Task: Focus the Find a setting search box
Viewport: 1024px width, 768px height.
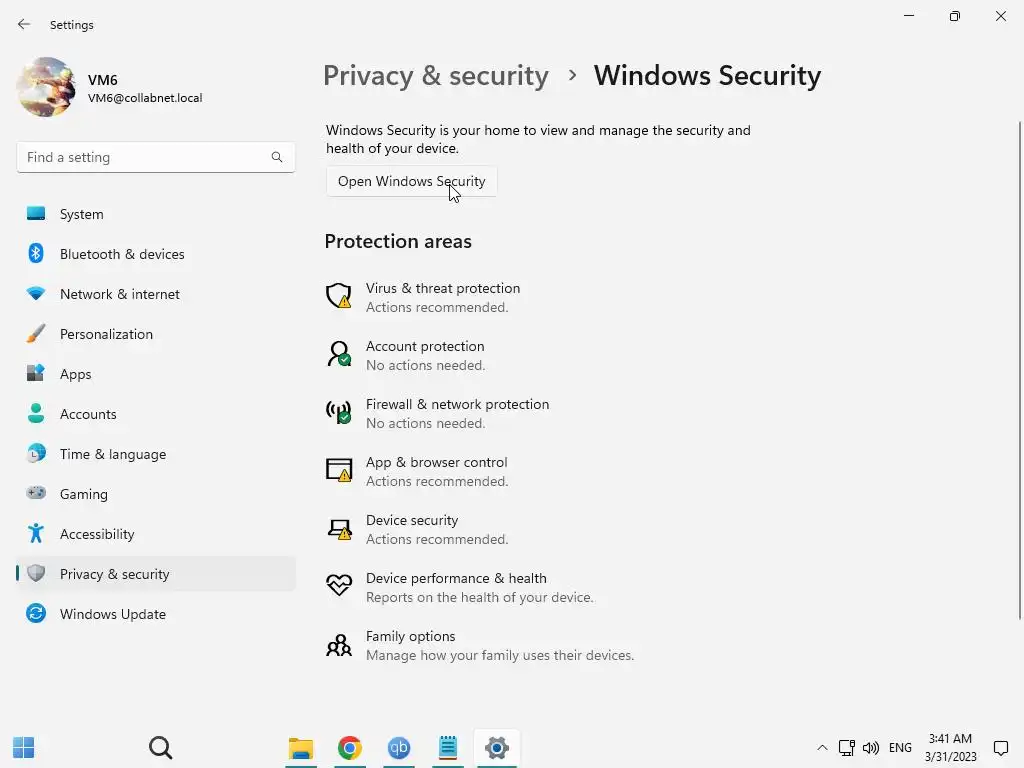Action: coord(145,157)
